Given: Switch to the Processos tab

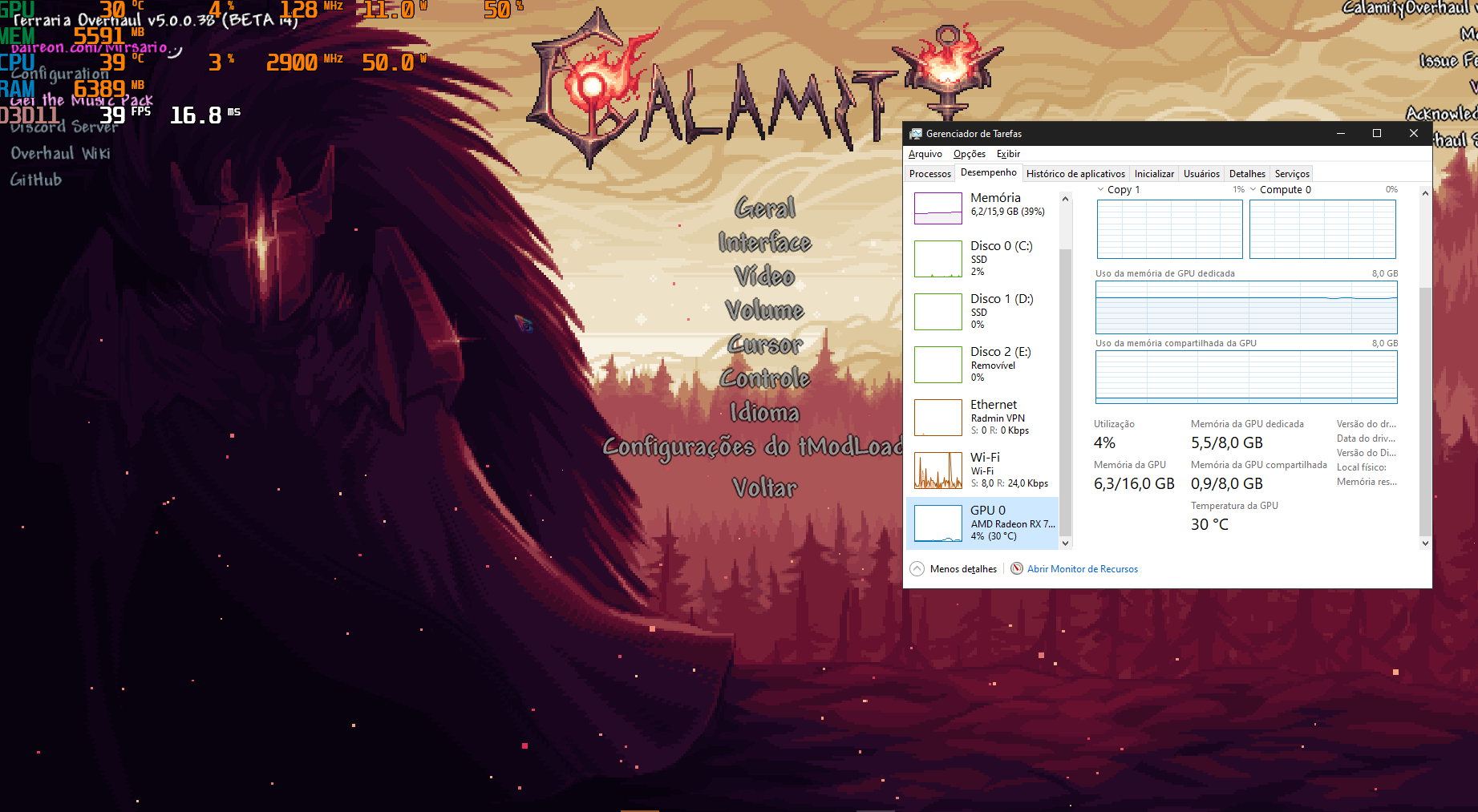Looking at the screenshot, I should pyautogui.click(x=930, y=174).
